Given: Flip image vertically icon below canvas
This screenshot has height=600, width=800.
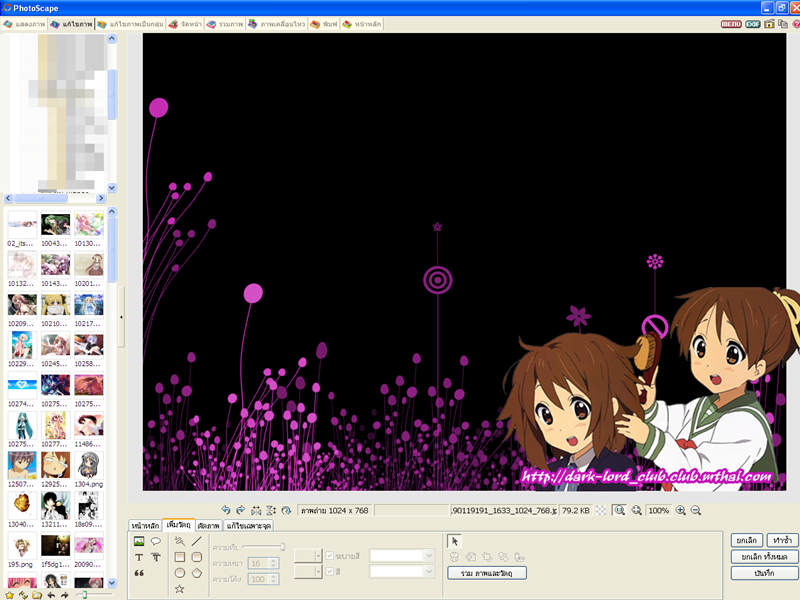Looking at the screenshot, I should (271, 510).
